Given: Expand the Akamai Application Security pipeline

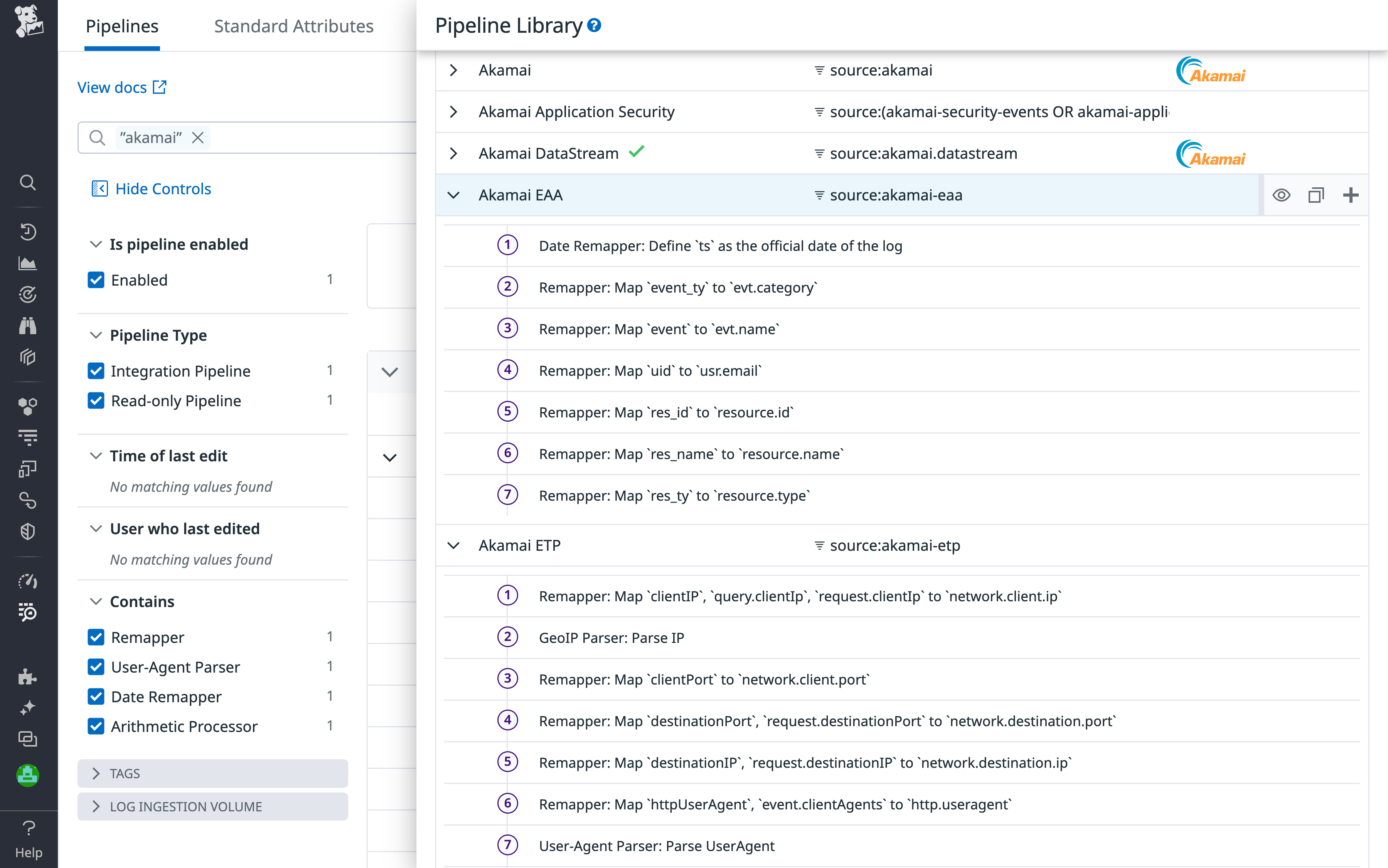Looking at the screenshot, I should pos(454,111).
